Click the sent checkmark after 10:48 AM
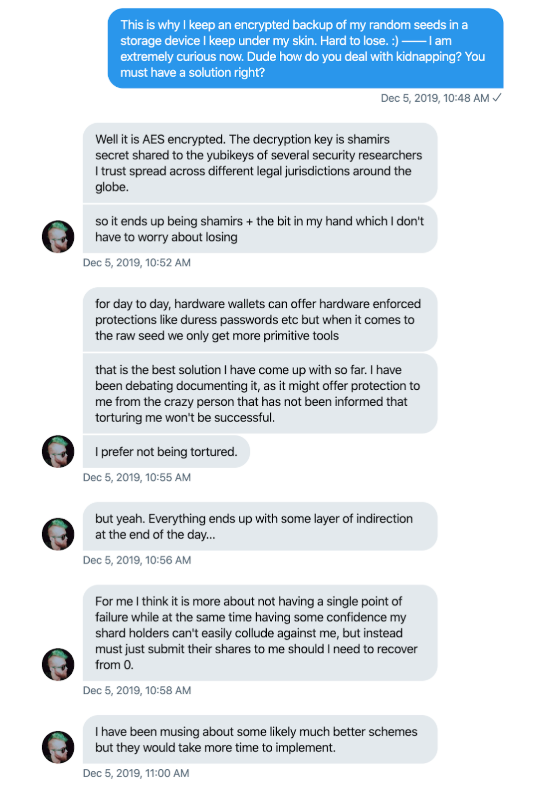The width and height of the screenshot is (534, 790). (497, 98)
